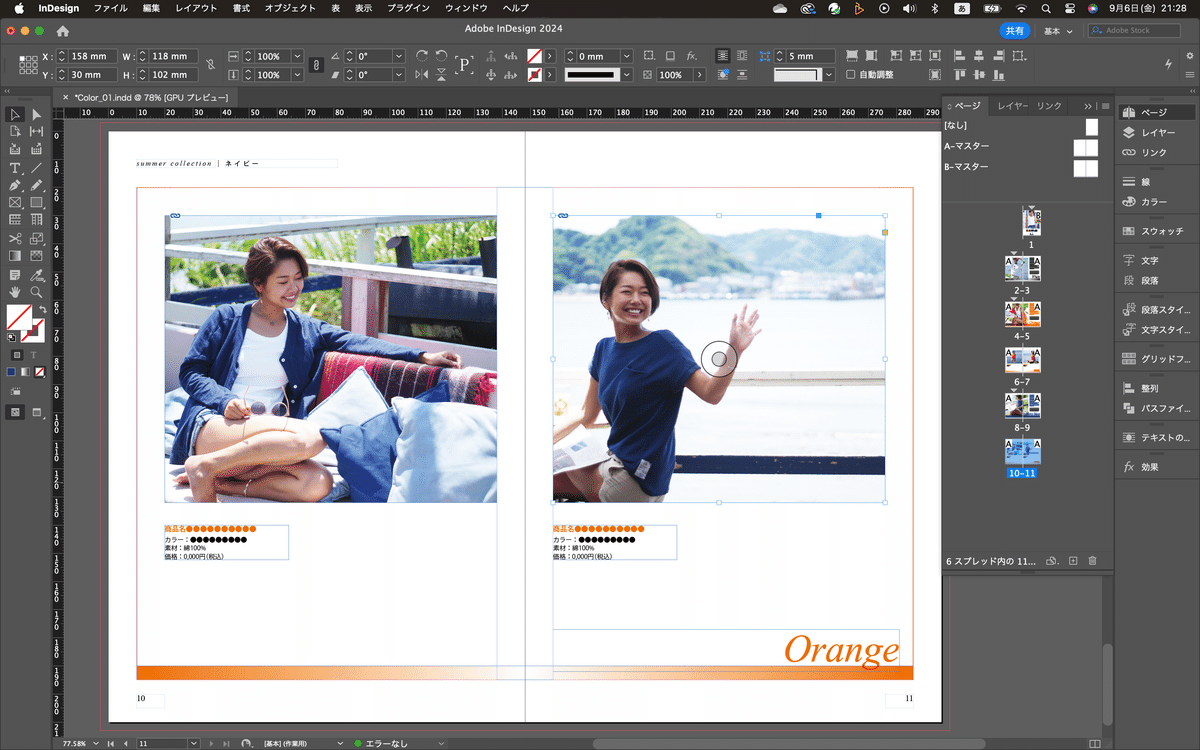Open the rotation angle dropdown
This screenshot has width=1200, height=750.
click(398, 57)
